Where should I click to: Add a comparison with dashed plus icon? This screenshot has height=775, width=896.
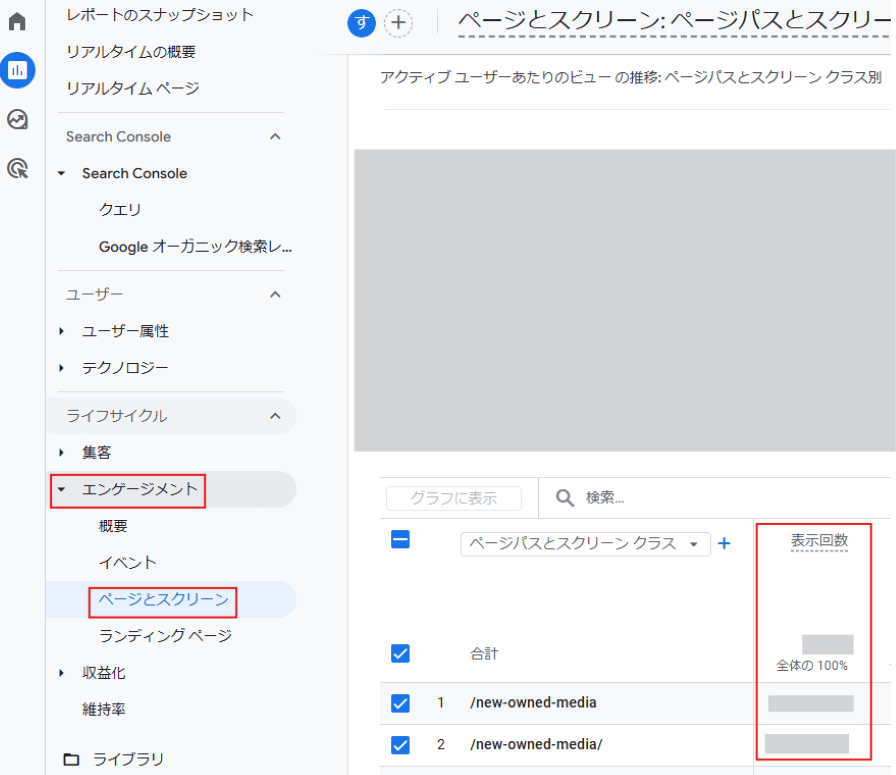click(398, 23)
